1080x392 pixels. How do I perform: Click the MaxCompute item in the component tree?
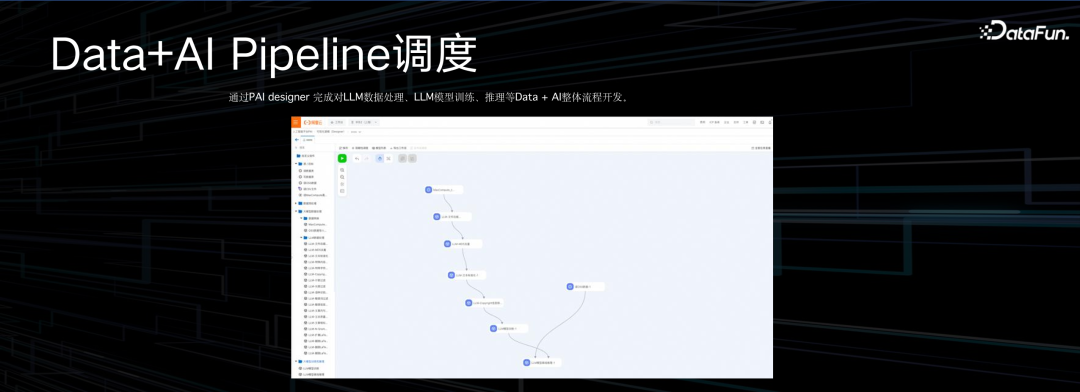point(315,225)
